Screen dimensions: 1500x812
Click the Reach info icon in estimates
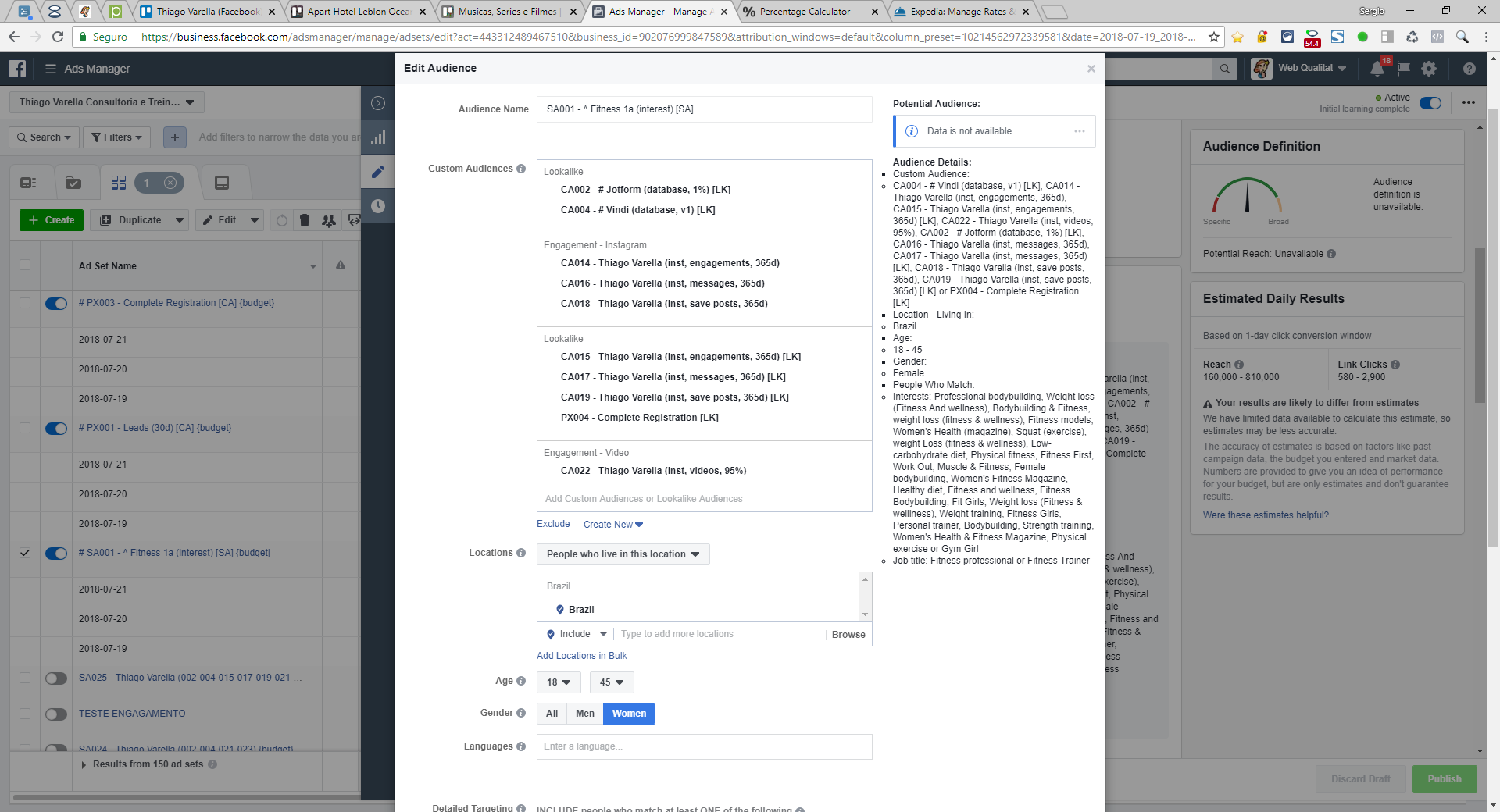pyautogui.click(x=1239, y=365)
